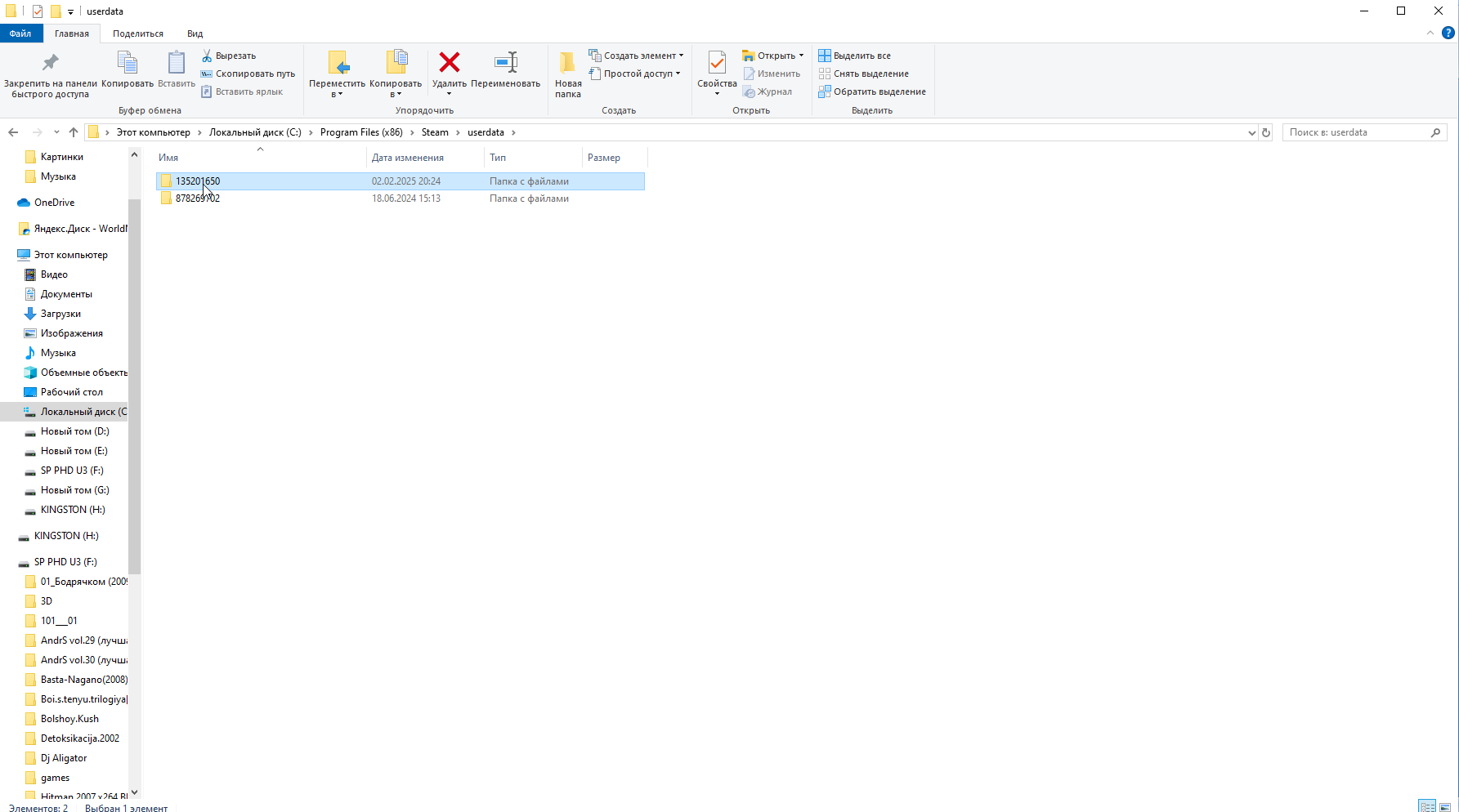Switch to details view icon
Screen dimensions: 1459x812
coord(1427,806)
